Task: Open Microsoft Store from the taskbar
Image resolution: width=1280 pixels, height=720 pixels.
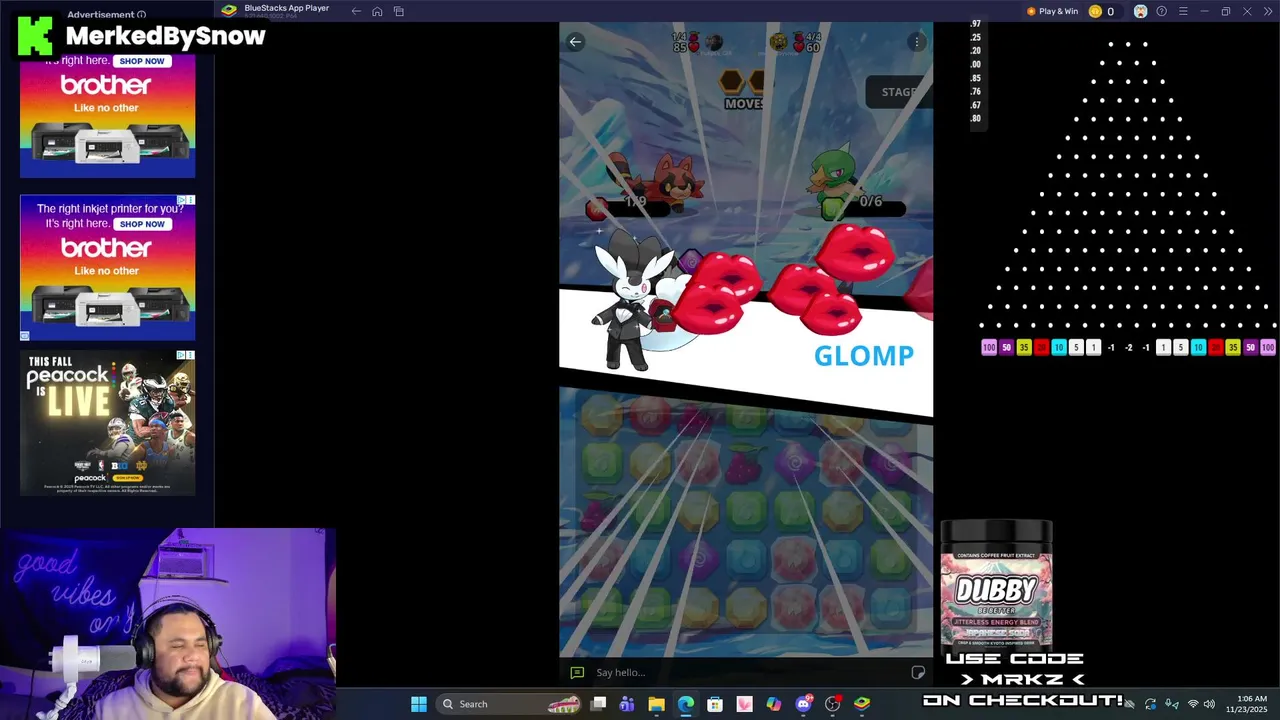Action: pyautogui.click(x=715, y=704)
